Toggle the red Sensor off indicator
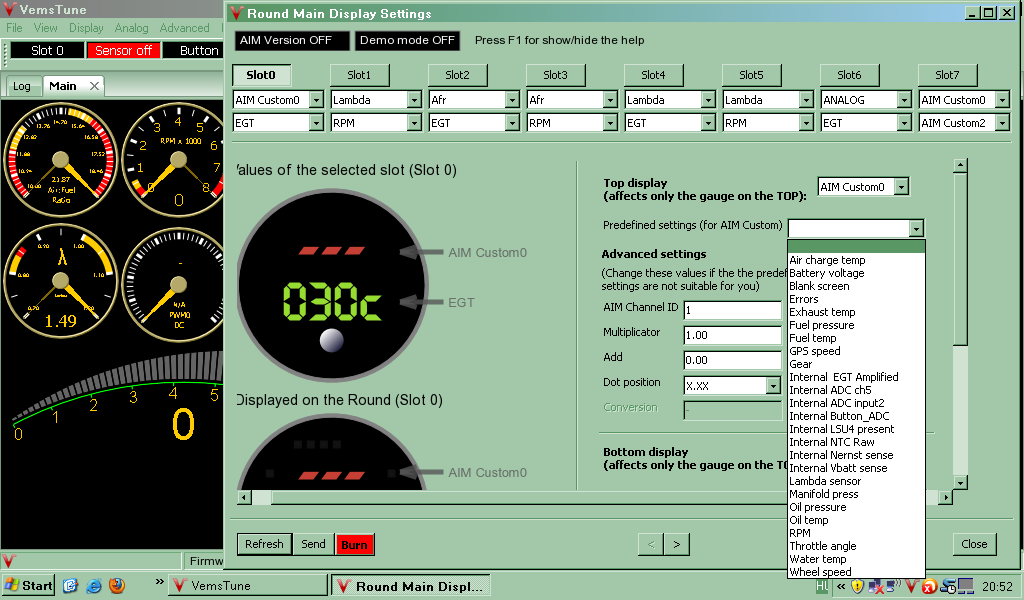The image size is (1024, 600). click(x=123, y=50)
